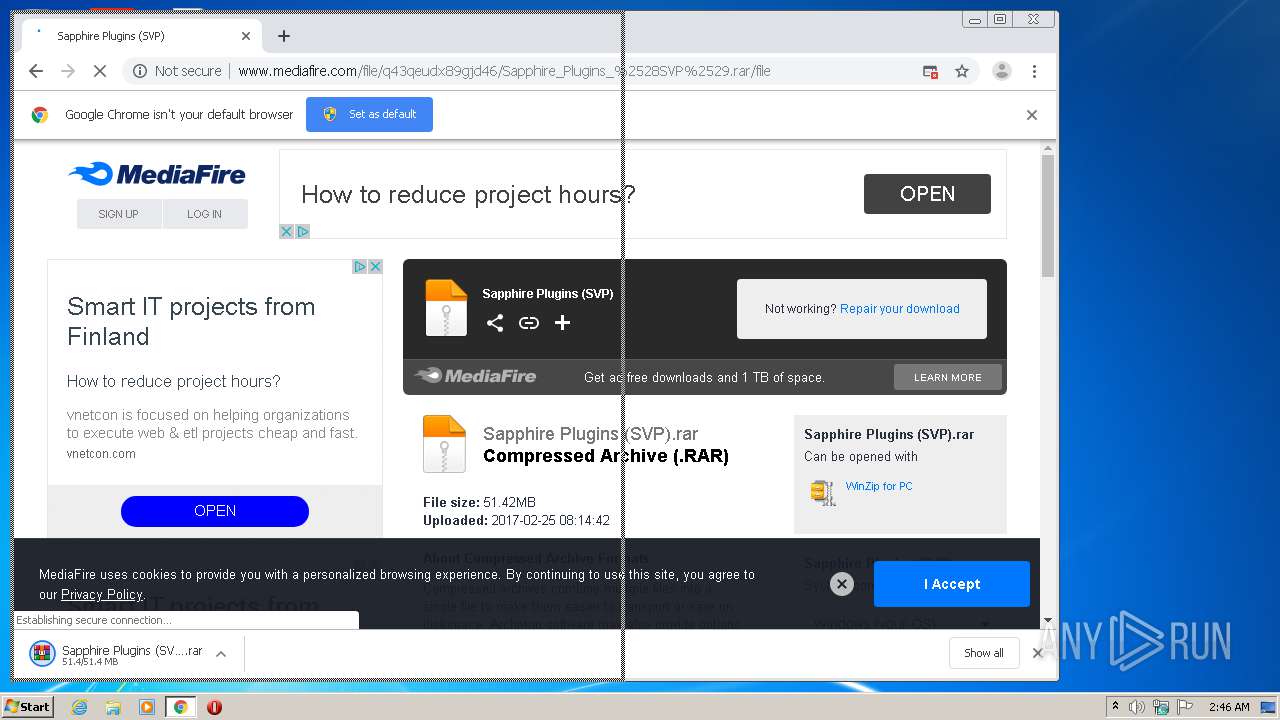Image resolution: width=1280 pixels, height=720 pixels.
Task: Click Show all downloads
Action: pos(984,653)
